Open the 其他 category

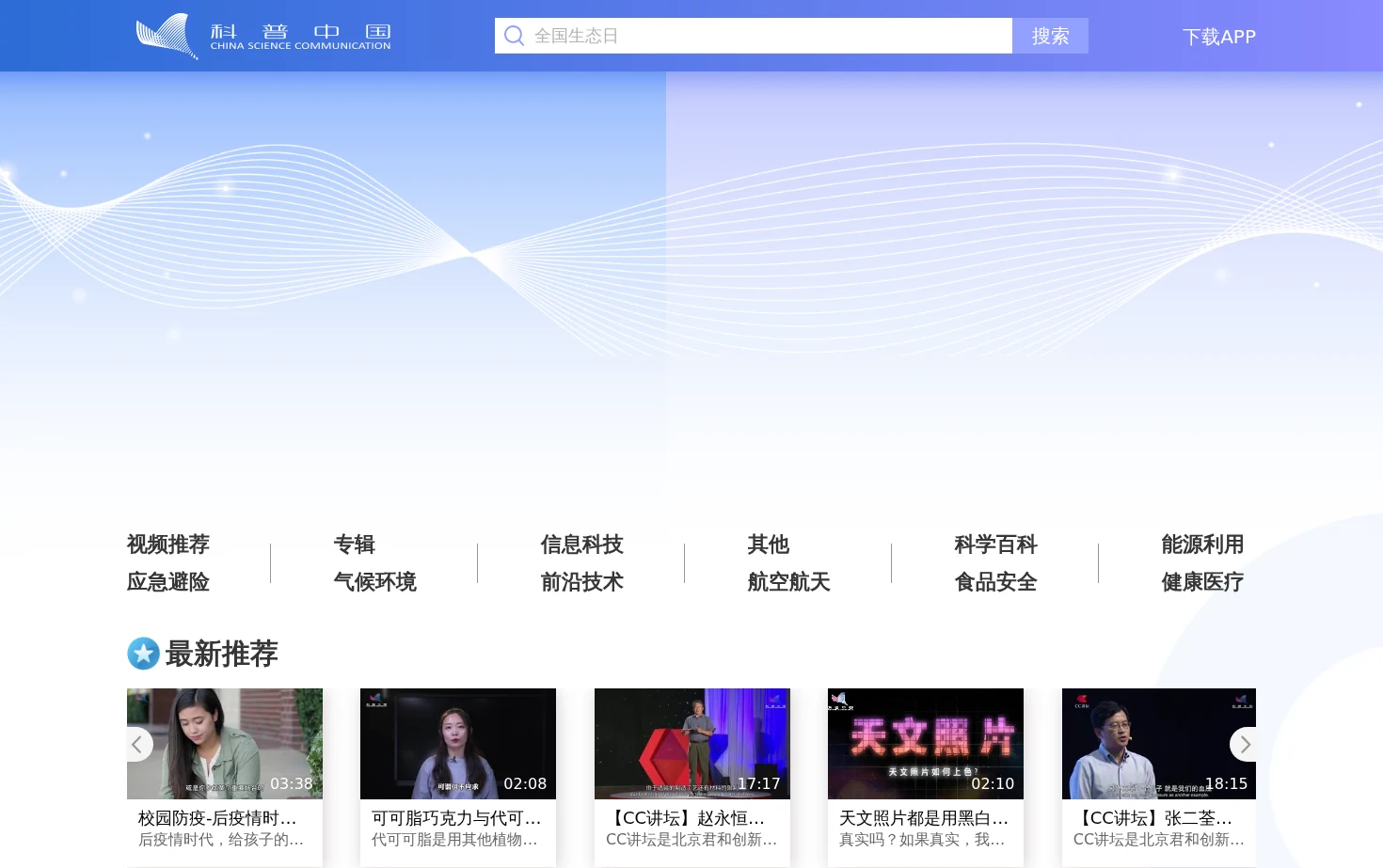(x=769, y=544)
